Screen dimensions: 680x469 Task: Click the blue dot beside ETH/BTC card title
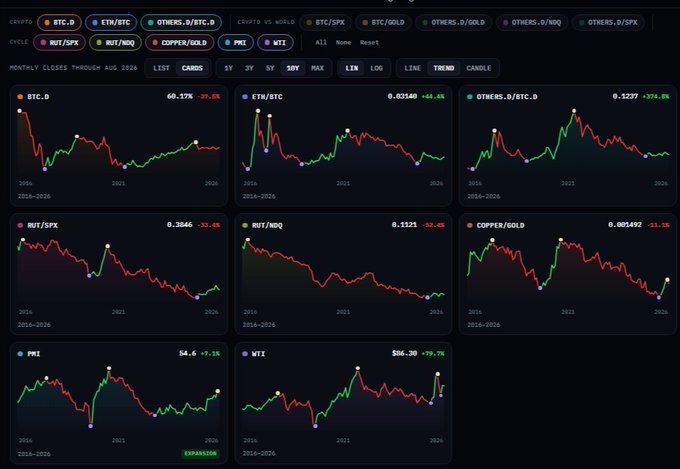245,97
